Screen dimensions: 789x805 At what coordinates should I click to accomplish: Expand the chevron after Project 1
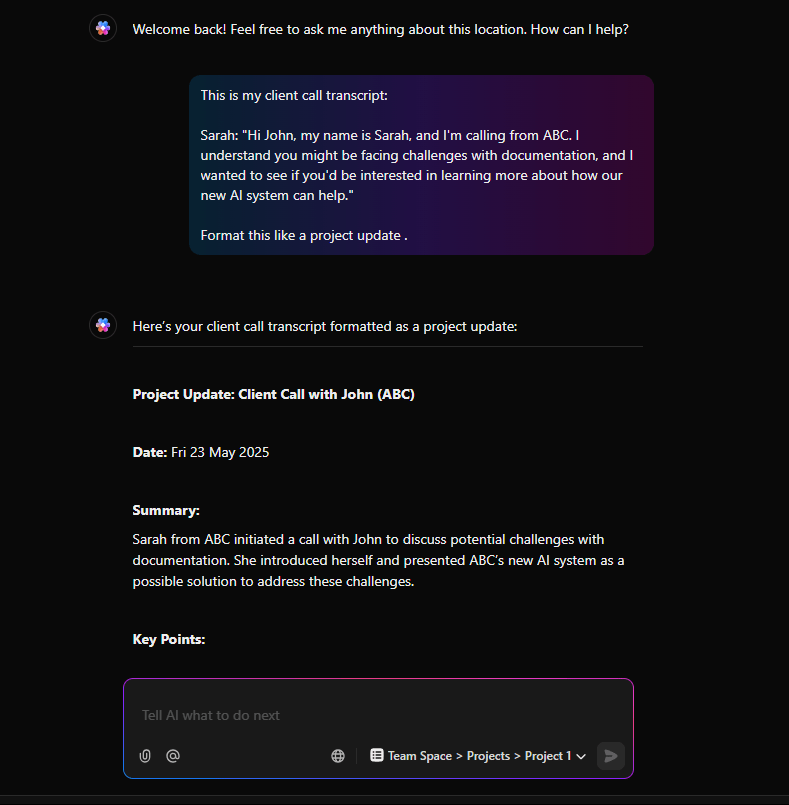click(x=581, y=757)
